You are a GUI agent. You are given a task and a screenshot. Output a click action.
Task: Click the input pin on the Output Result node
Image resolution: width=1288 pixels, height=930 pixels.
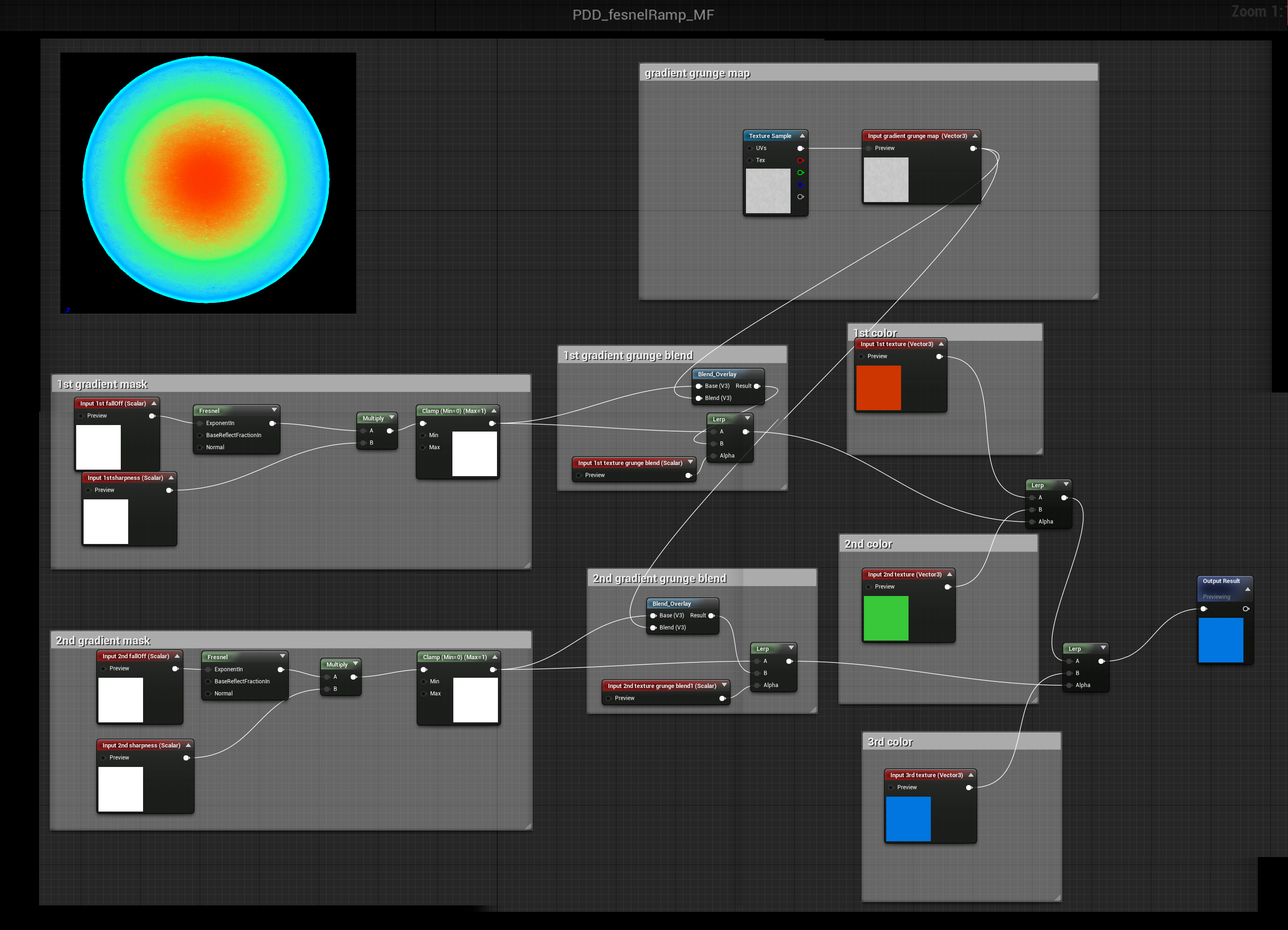point(1203,609)
